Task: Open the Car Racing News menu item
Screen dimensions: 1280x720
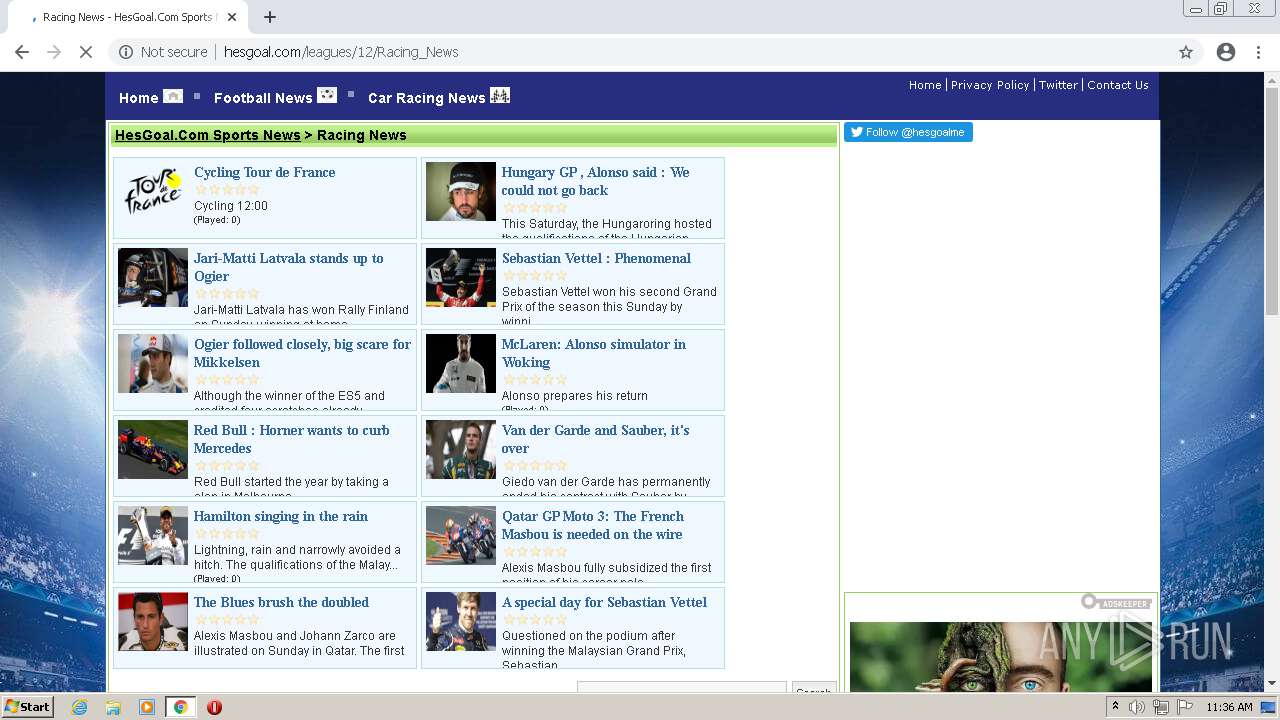Action: [426, 98]
